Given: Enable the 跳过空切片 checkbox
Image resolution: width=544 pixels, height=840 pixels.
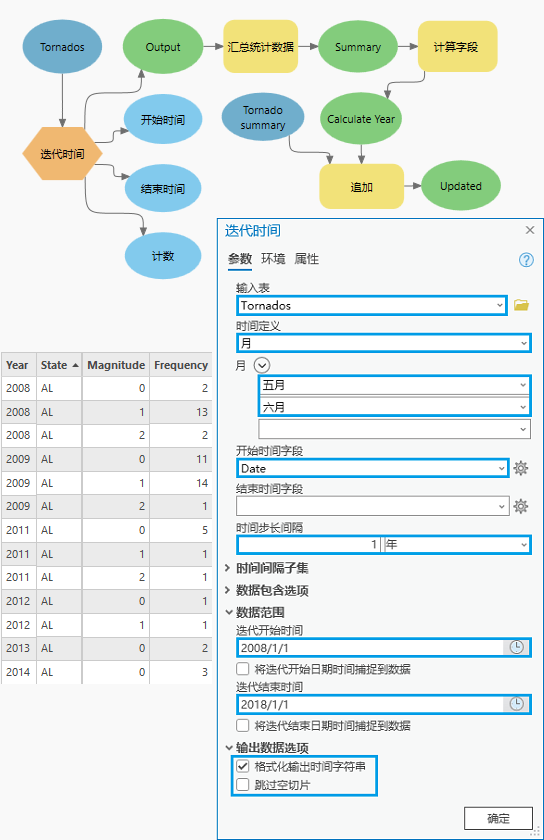Looking at the screenshot, I should pyautogui.click(x=243, y=785).
